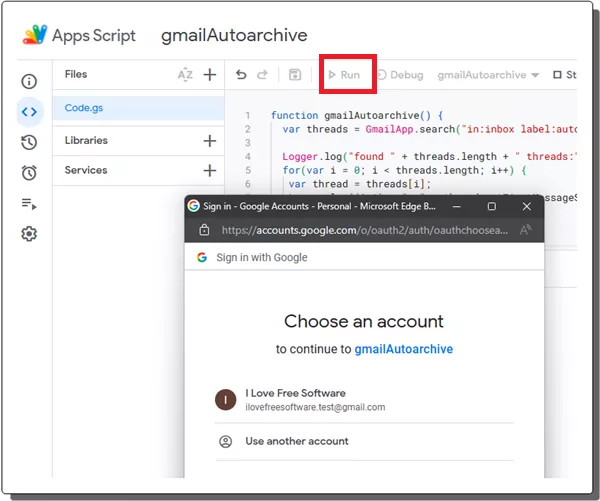This screenshot has width=600, height=501.
Task: Click the Redo arrow in toolbar
Action: [x=263, y=75]
